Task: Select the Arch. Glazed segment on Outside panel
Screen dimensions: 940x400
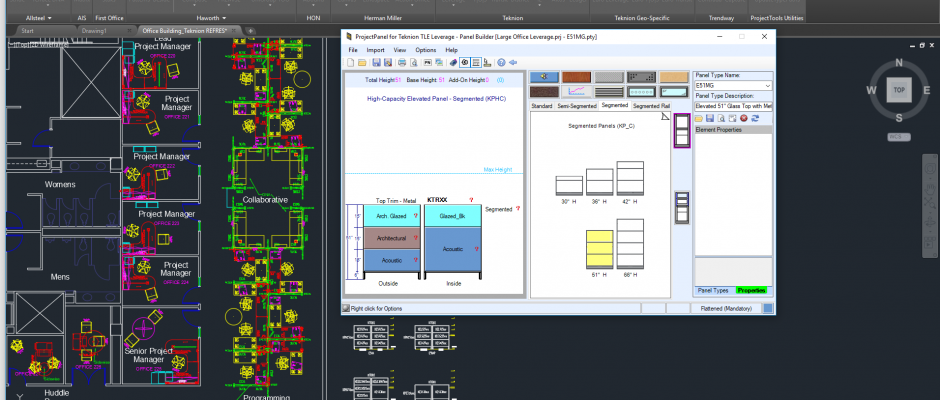Action: [391, 216]
